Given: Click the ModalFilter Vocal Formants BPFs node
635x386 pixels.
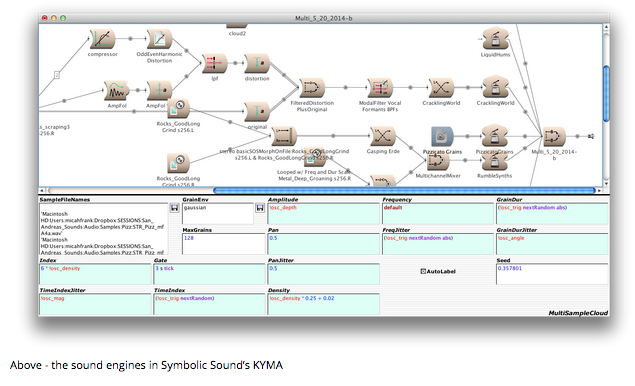Looking at the screenshot, I should point(380,88).
